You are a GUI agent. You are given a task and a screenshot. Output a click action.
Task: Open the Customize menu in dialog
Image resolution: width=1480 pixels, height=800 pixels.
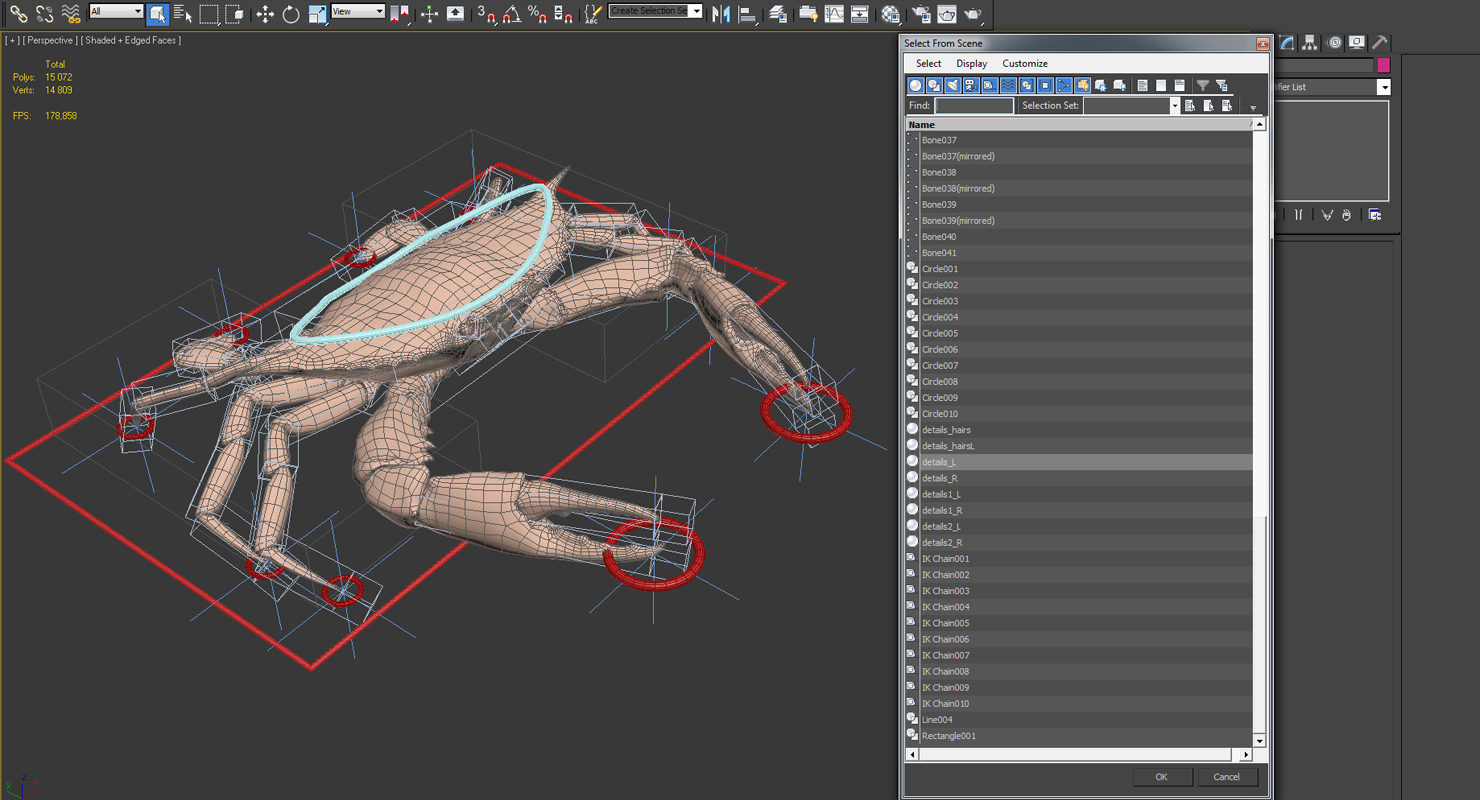[x=1025, y=63]
